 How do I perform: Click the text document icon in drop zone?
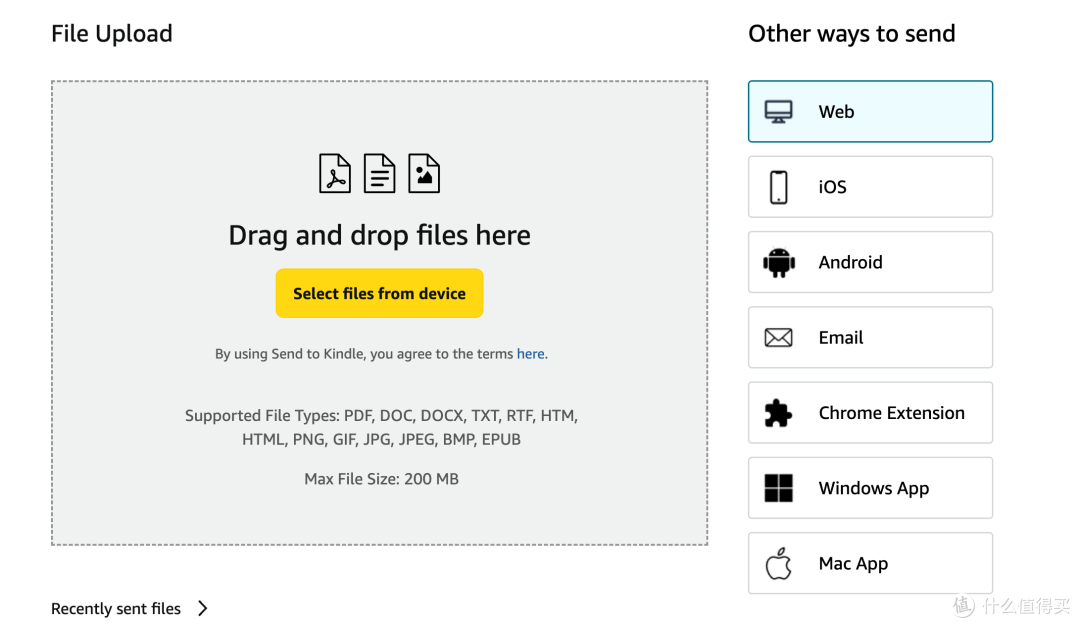click(380, 173)
